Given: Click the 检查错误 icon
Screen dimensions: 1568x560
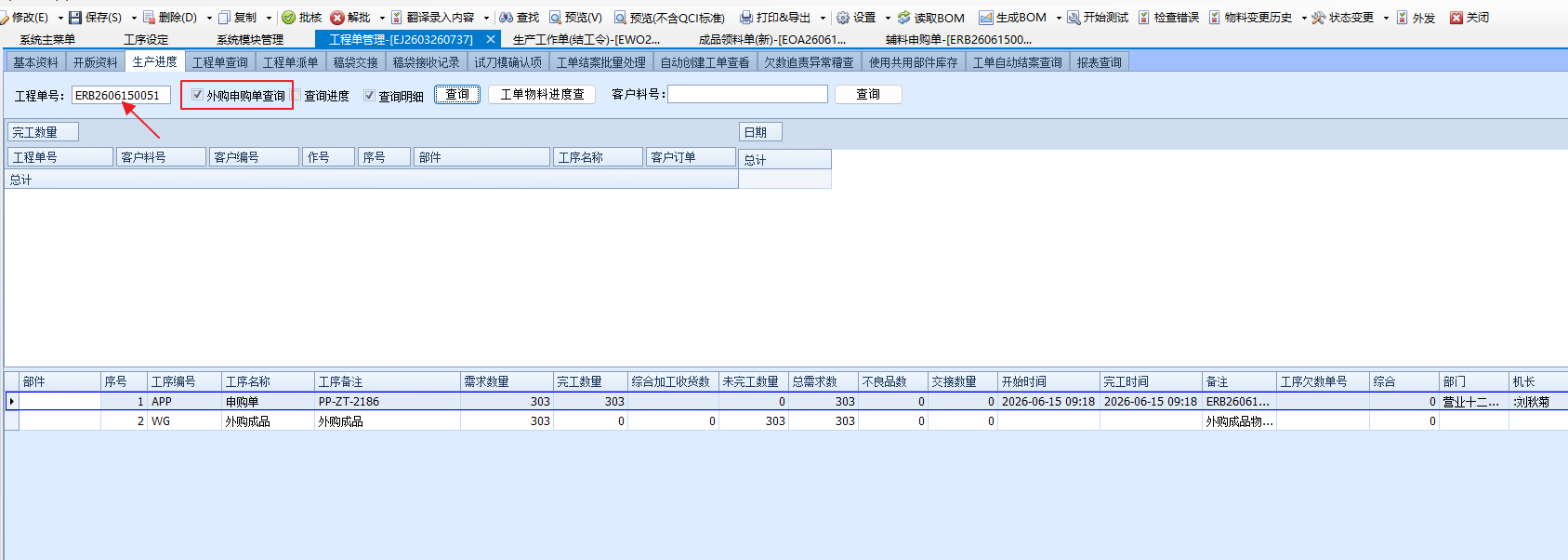Looking at the screenshot, I should (1144, 18).
